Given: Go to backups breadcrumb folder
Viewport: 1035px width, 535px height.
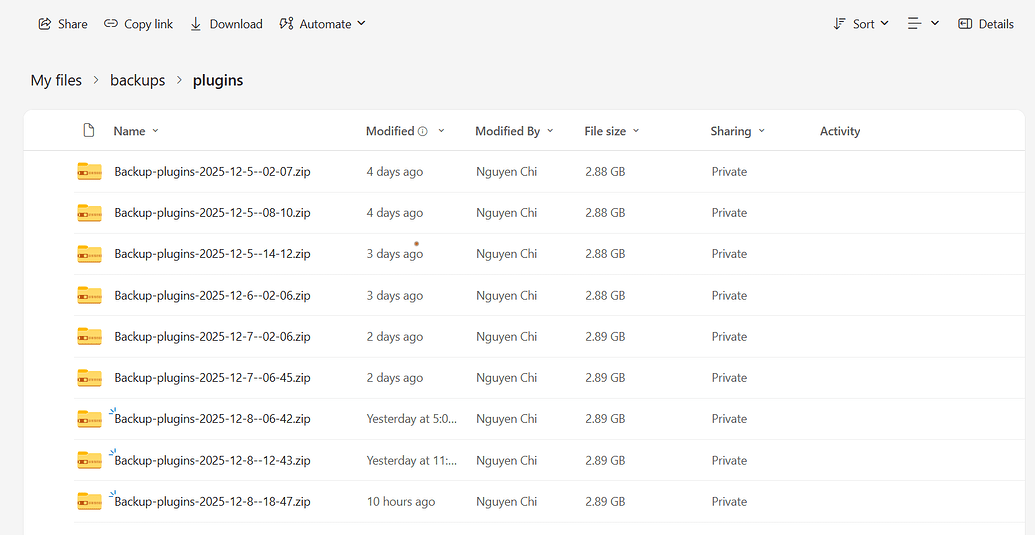Looking at the screenshot, I should (137, 80).
